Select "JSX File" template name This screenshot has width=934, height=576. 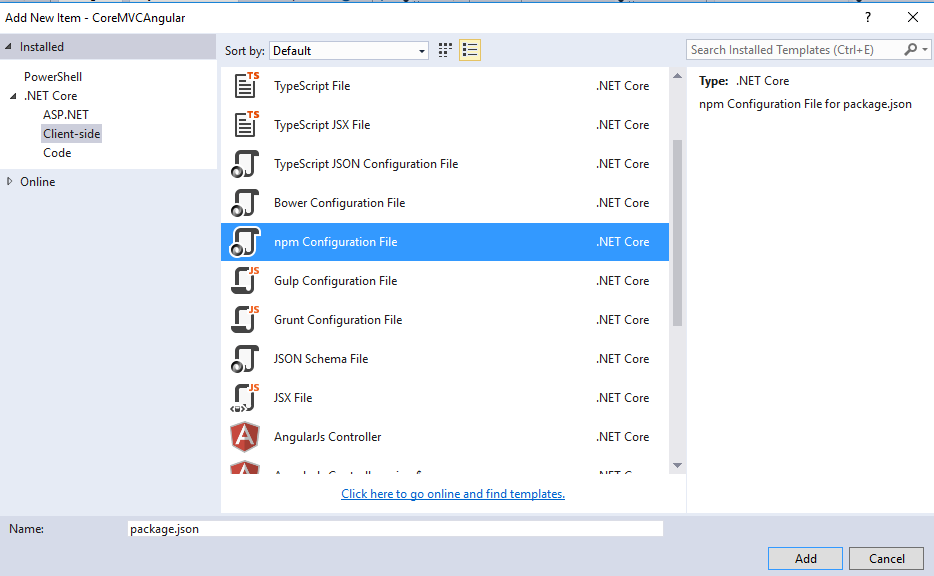click(293, 398)
